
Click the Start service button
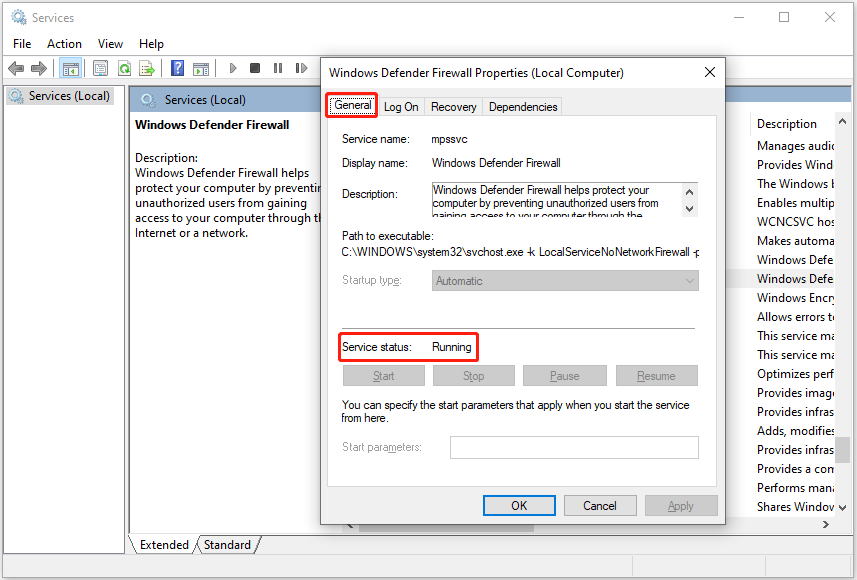pos(384,376)
